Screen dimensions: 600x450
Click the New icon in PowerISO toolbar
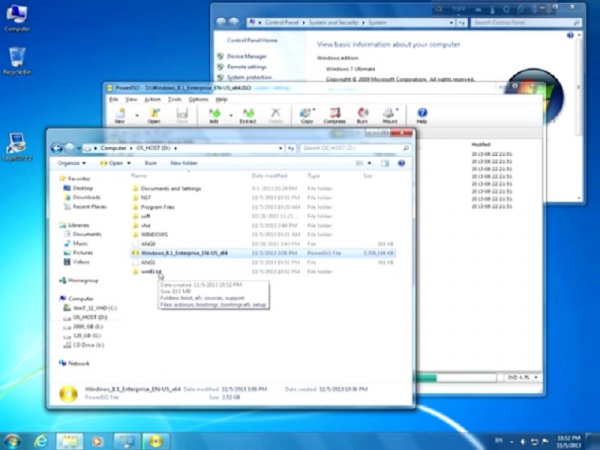click(x=120, y=115)
